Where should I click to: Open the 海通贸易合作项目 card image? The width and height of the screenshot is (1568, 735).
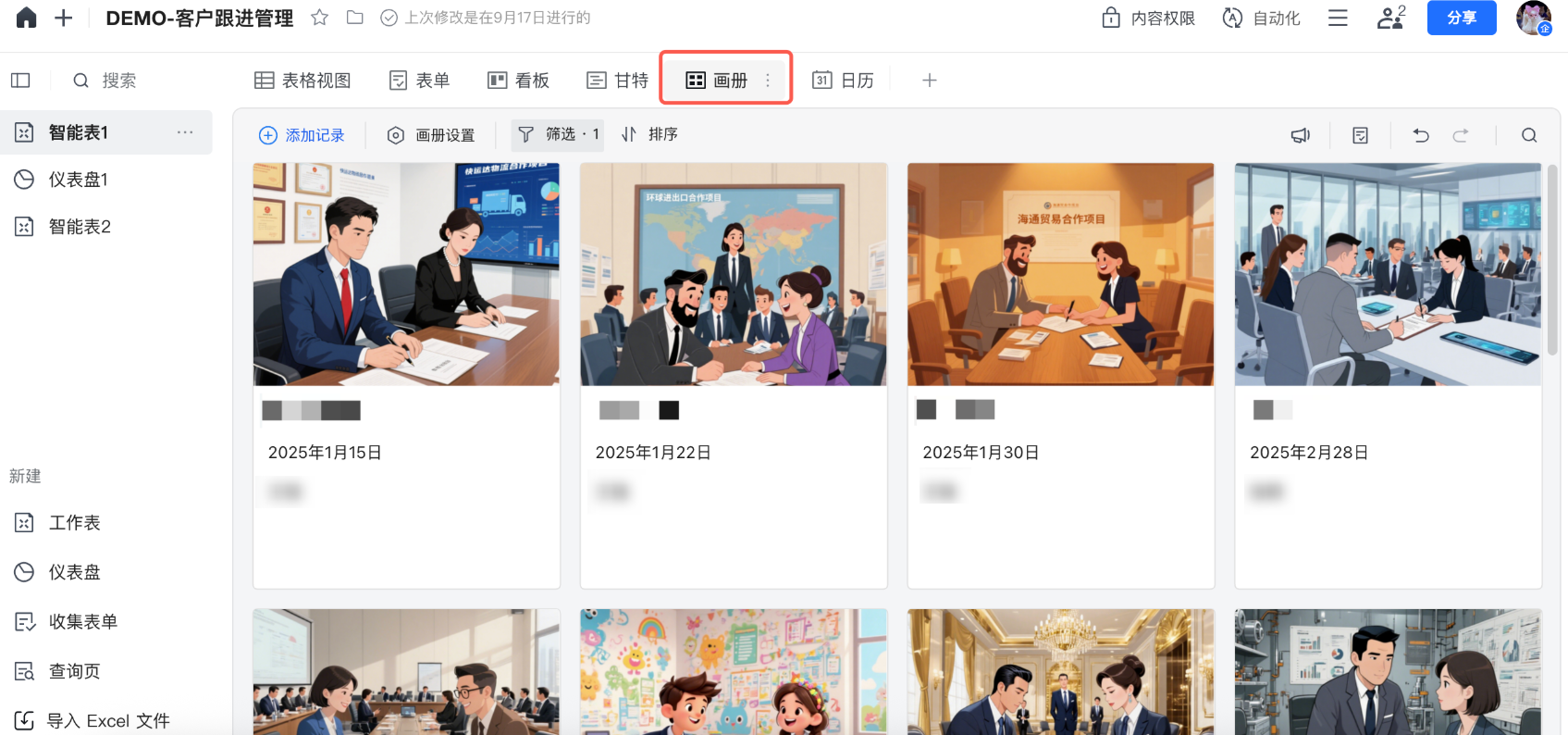pyautogui.click(x=1061, y=275)
